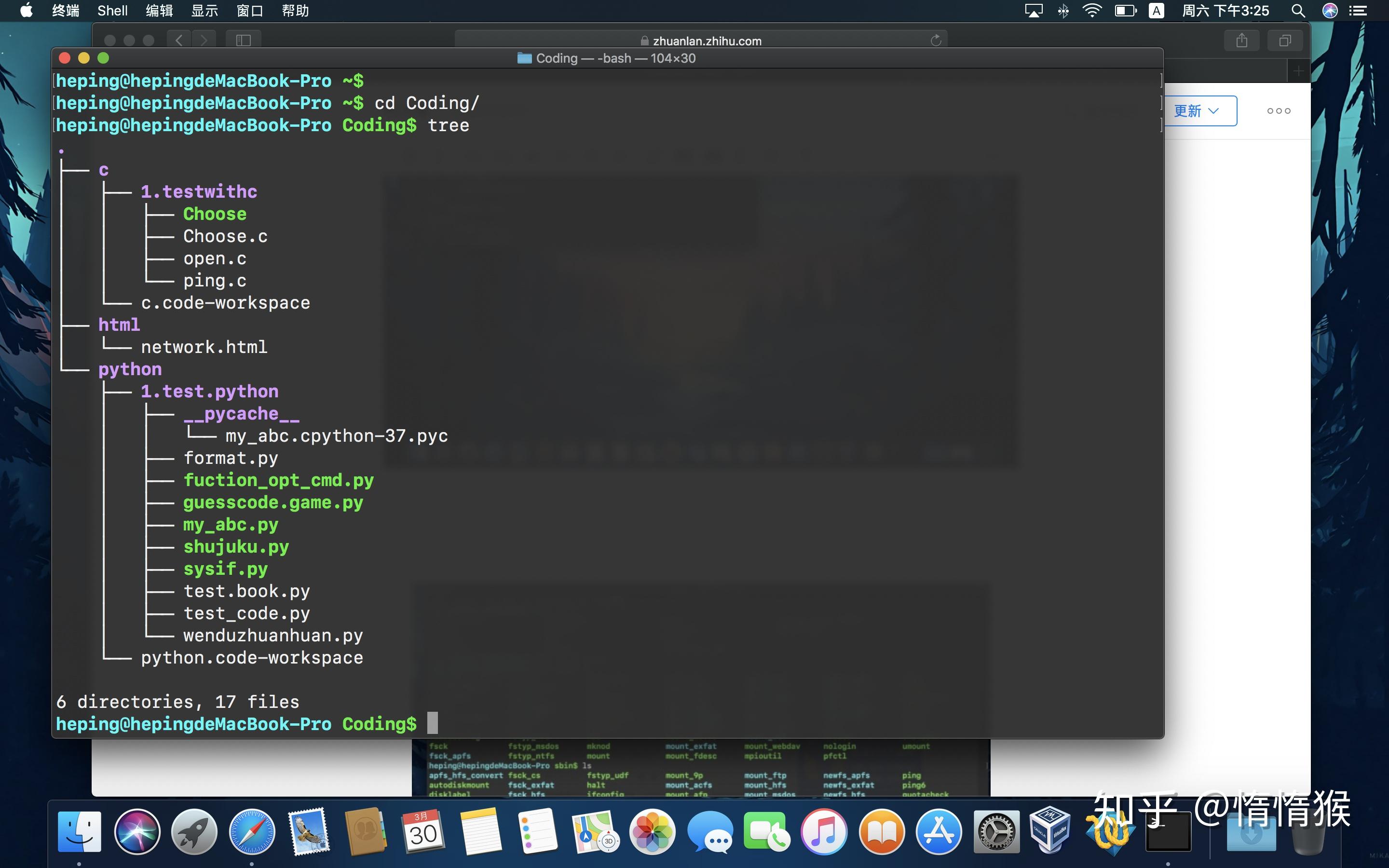Launch Siri from the Dock
Screen dimensions: 1389x868
137,831
